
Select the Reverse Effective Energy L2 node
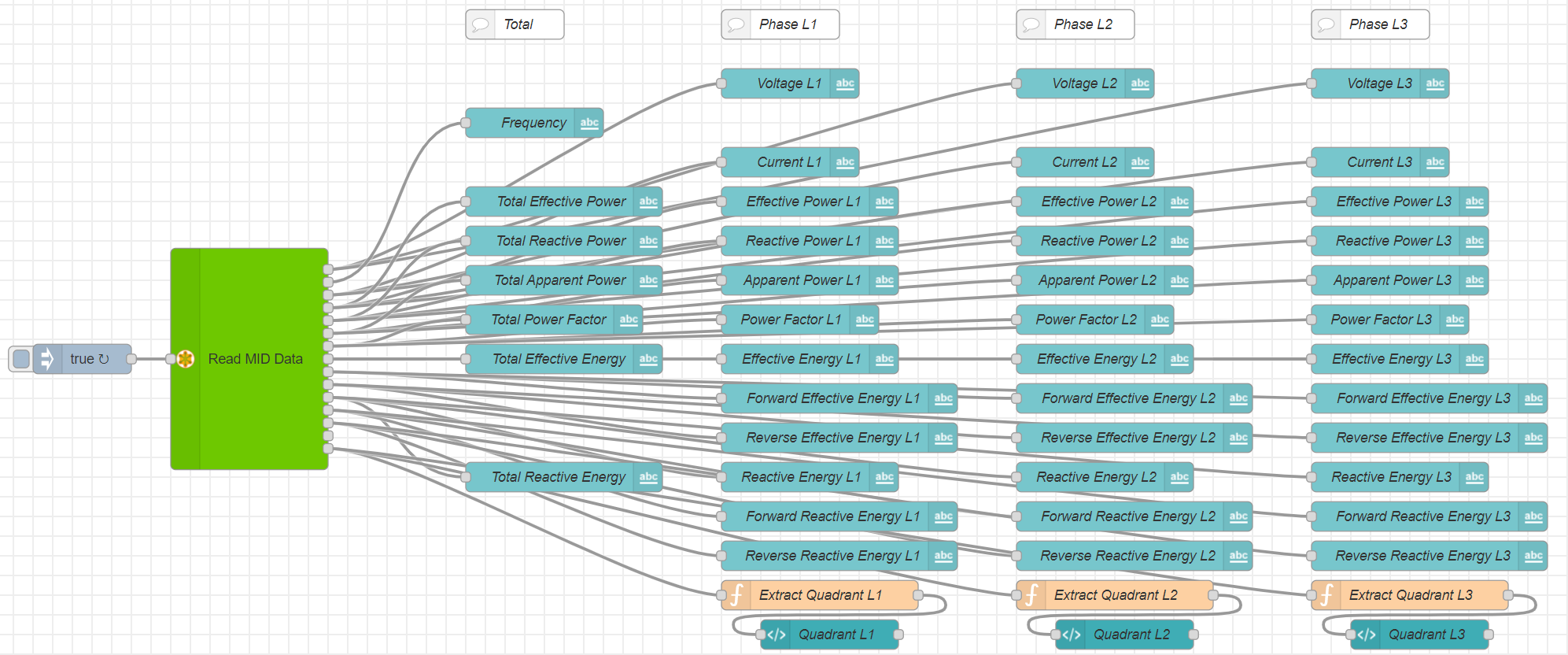(1134, 438)
